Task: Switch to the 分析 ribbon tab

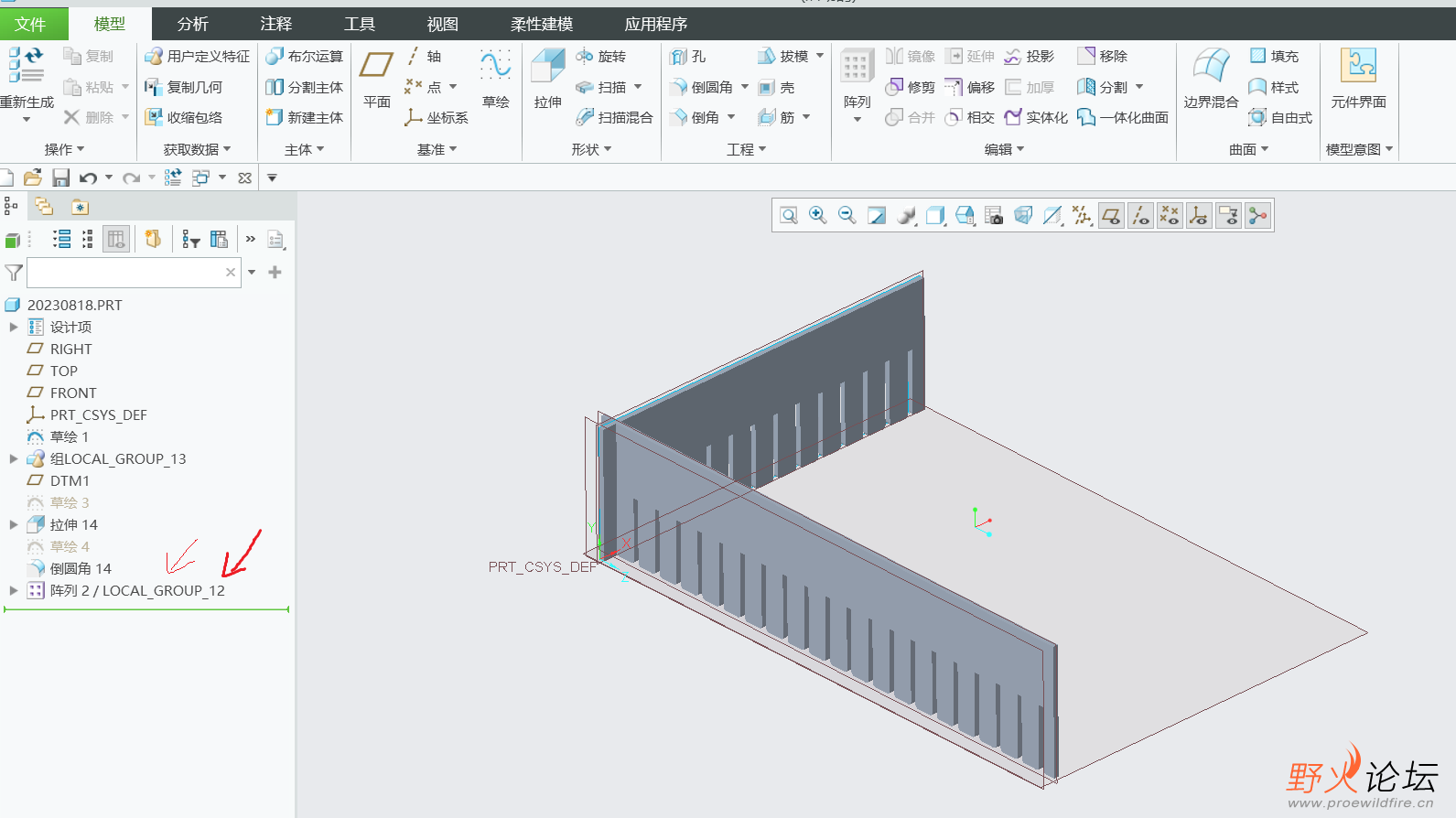Action: [x=192, y=24]
